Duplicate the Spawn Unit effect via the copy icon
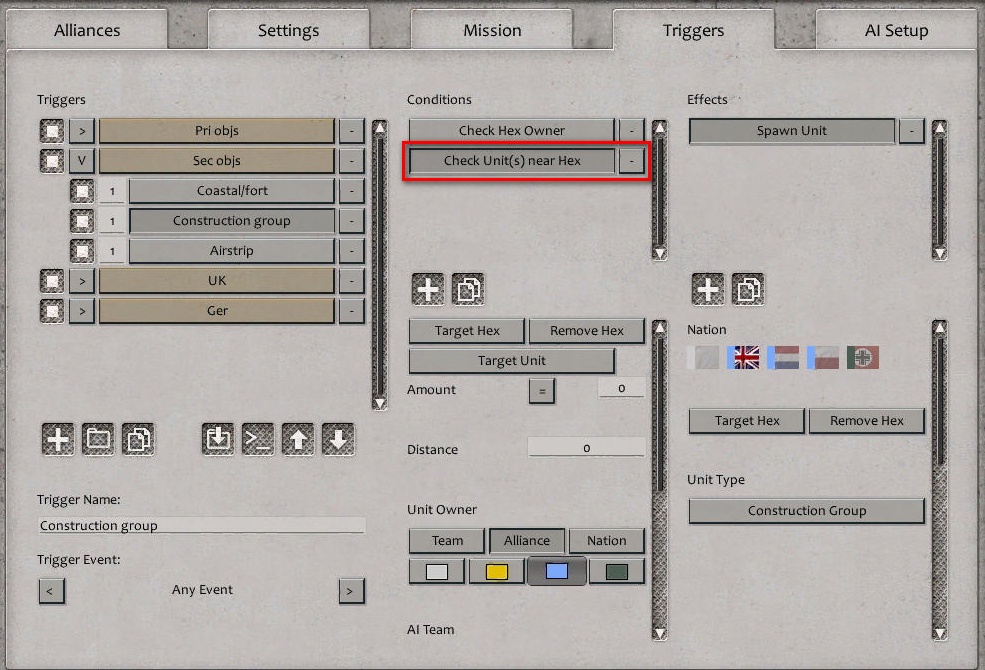Image resolution: width=985 pixels, height=670 pixels. tap(748, 288)
